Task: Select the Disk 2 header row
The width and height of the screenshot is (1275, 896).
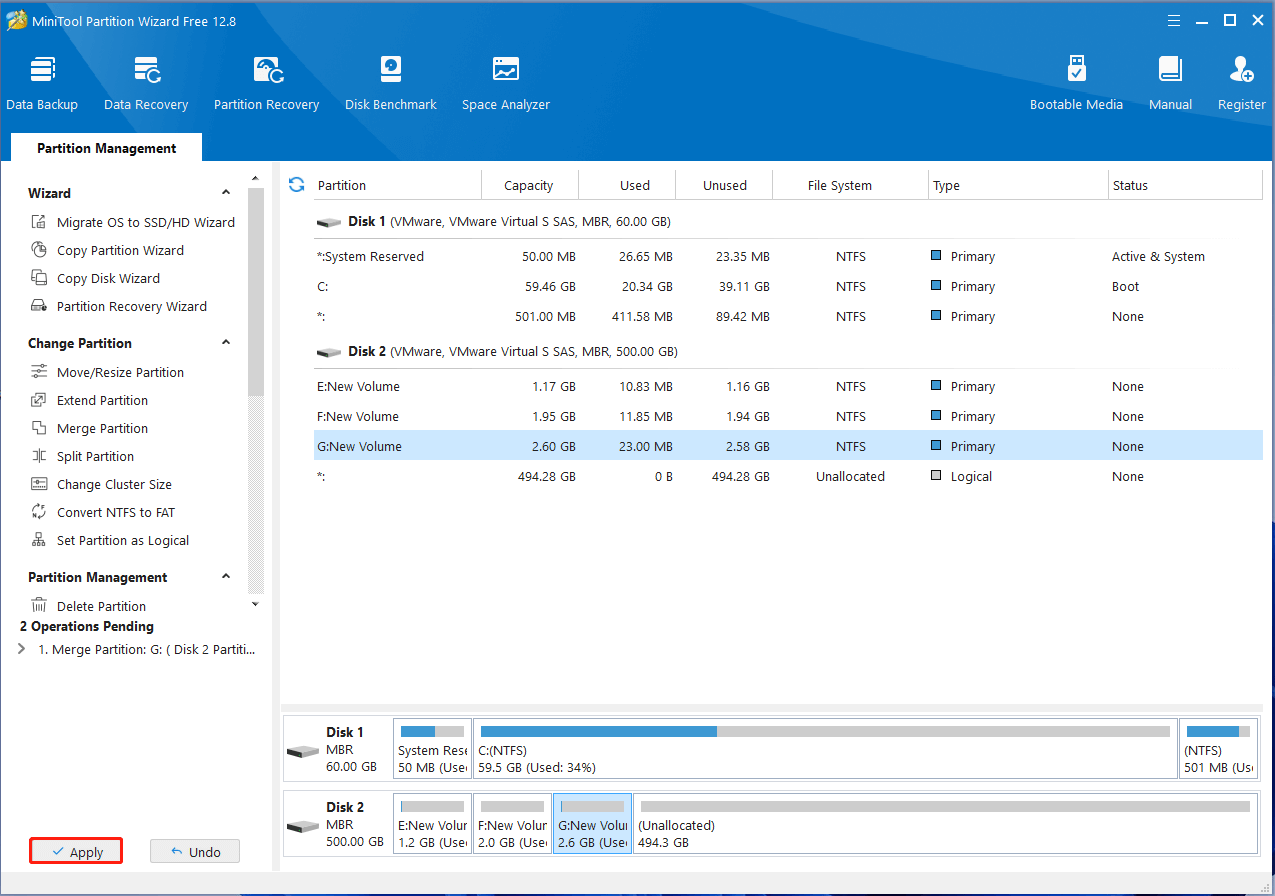Action: pos(788,351)
